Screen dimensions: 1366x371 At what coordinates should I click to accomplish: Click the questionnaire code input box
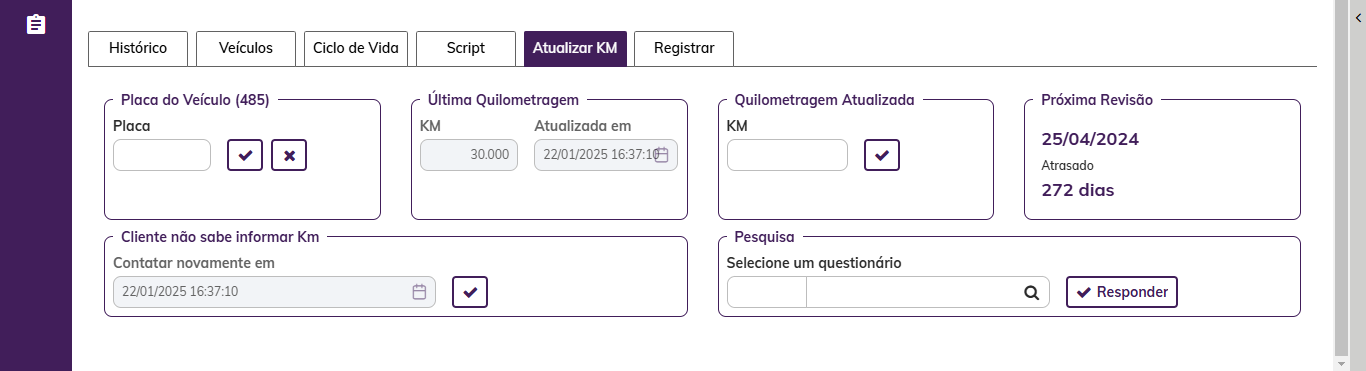766,292
